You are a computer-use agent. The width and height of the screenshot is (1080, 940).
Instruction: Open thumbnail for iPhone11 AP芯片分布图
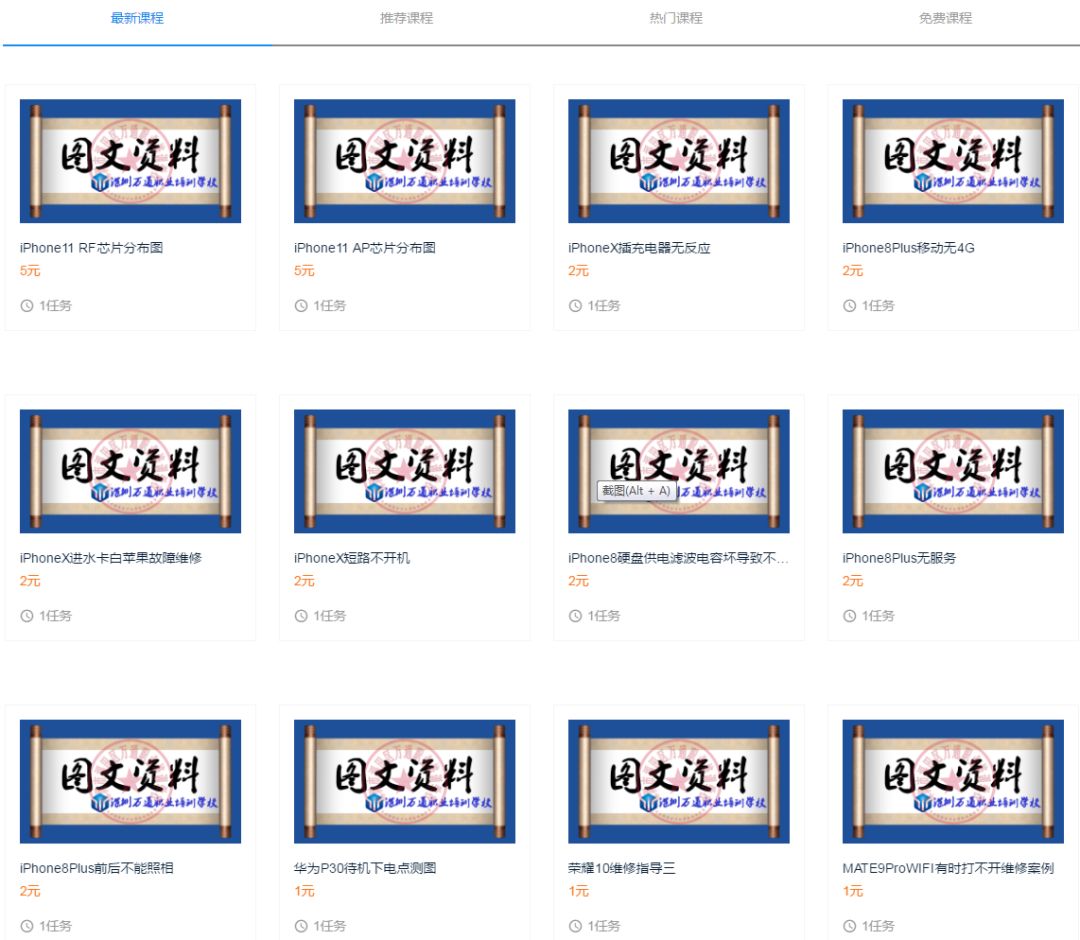(404, 161)
